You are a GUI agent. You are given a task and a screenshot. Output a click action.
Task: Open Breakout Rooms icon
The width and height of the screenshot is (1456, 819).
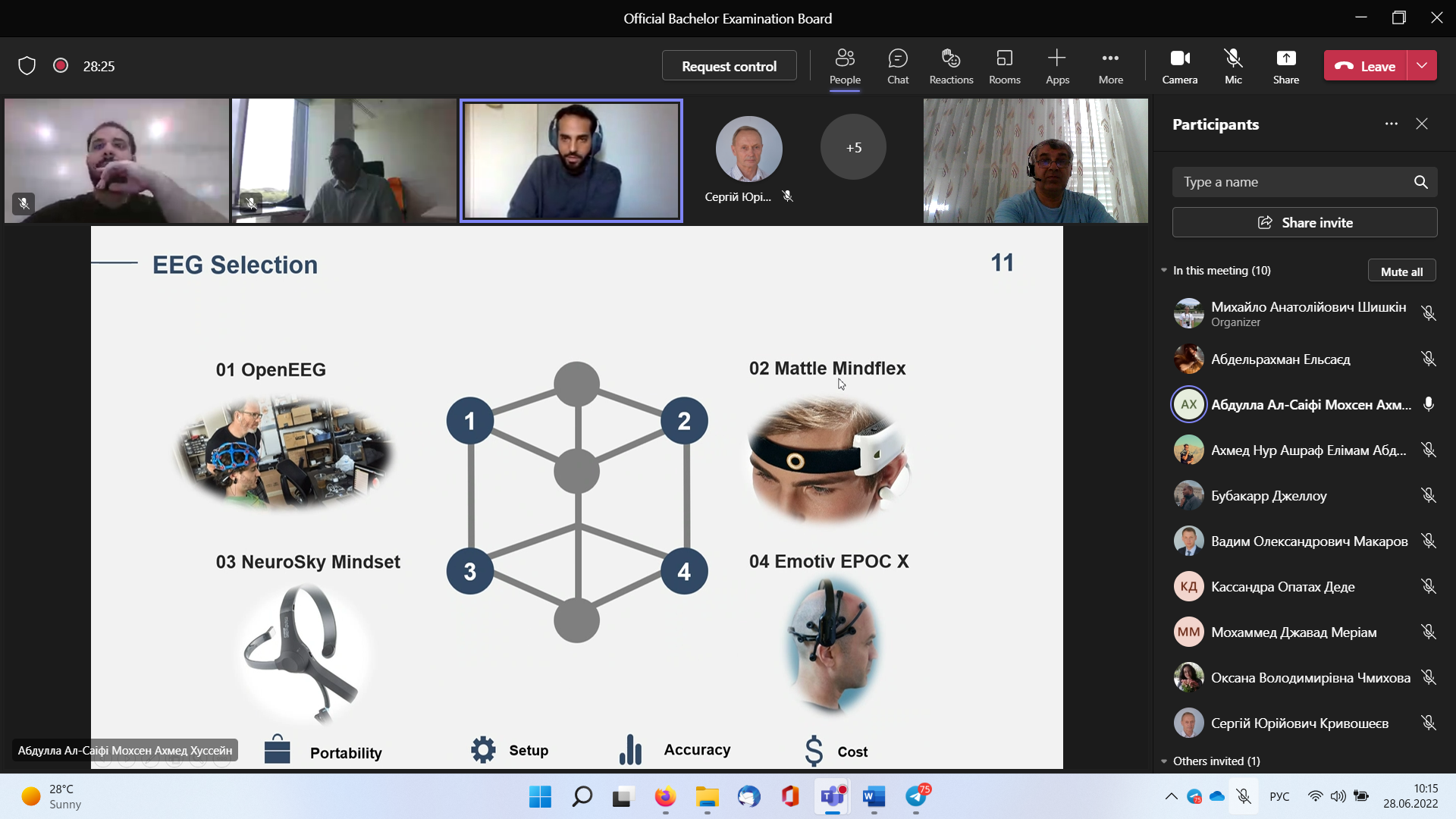[x=1004, y=59]
